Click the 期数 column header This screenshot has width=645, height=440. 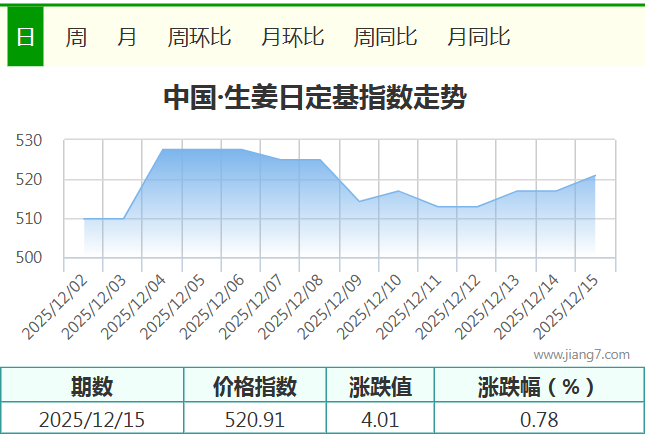pyautogui.click(x=92, y=386)
